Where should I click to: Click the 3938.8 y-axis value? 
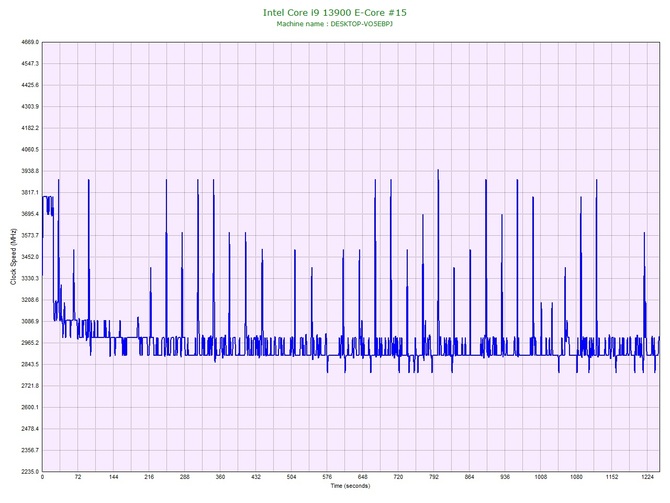coord(30,171)
